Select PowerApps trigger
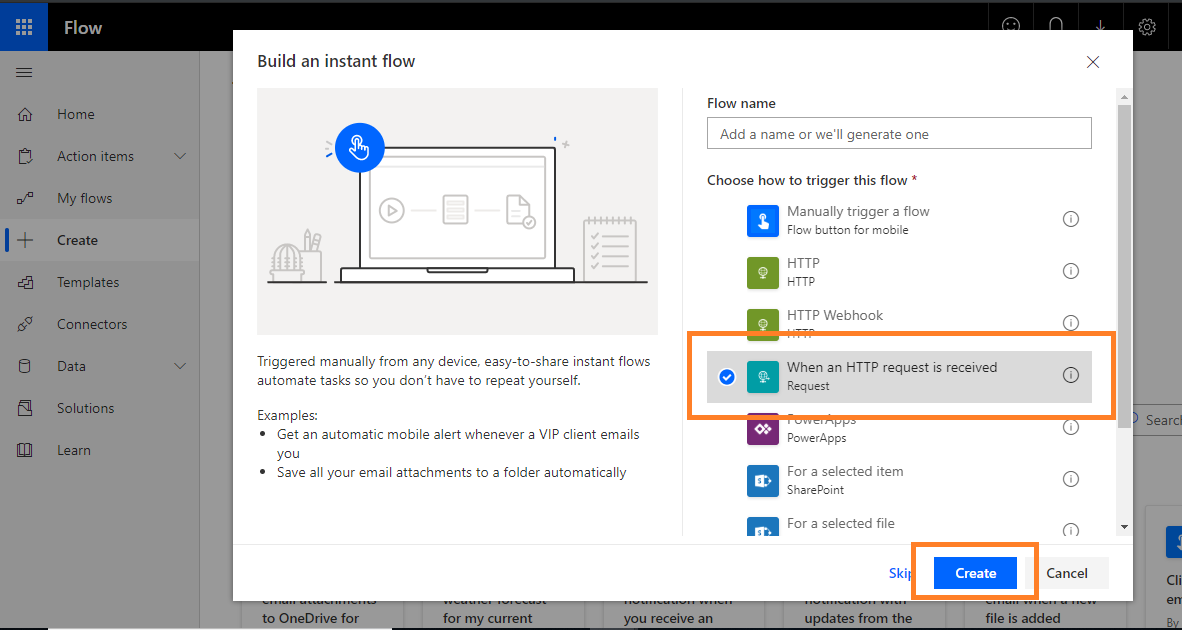 (x=899, y=428)
